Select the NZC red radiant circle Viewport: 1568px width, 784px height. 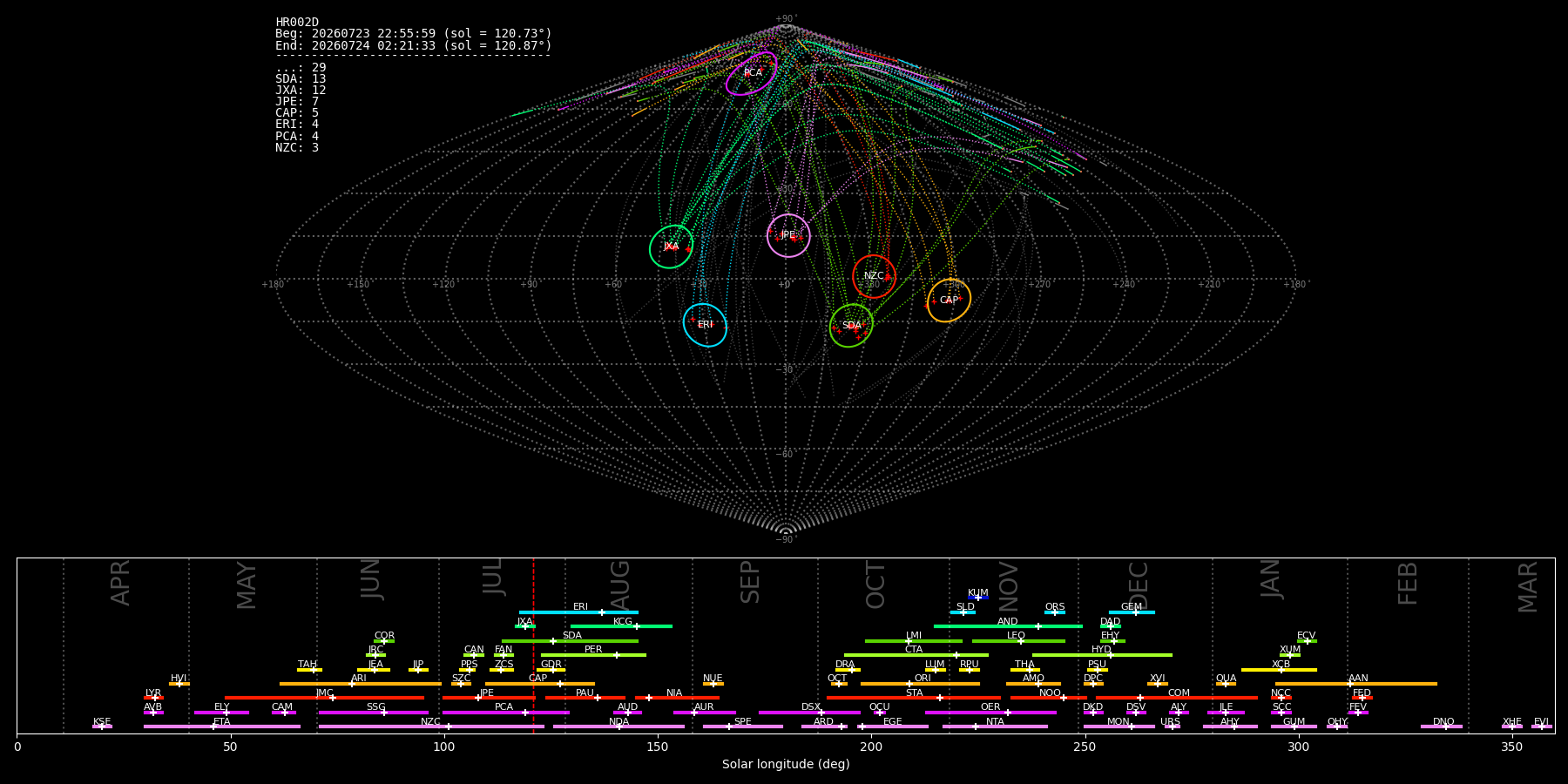[874, 276]
